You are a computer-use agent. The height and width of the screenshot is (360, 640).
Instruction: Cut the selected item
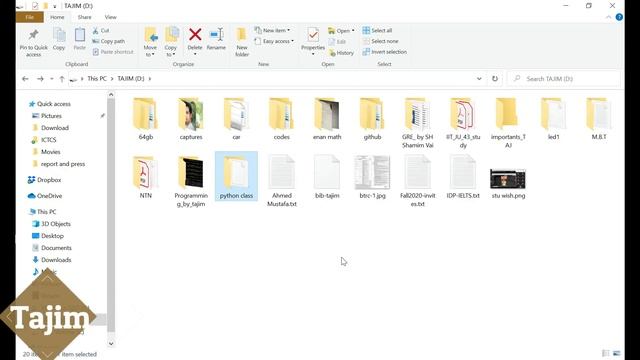[x=101, y=31]
